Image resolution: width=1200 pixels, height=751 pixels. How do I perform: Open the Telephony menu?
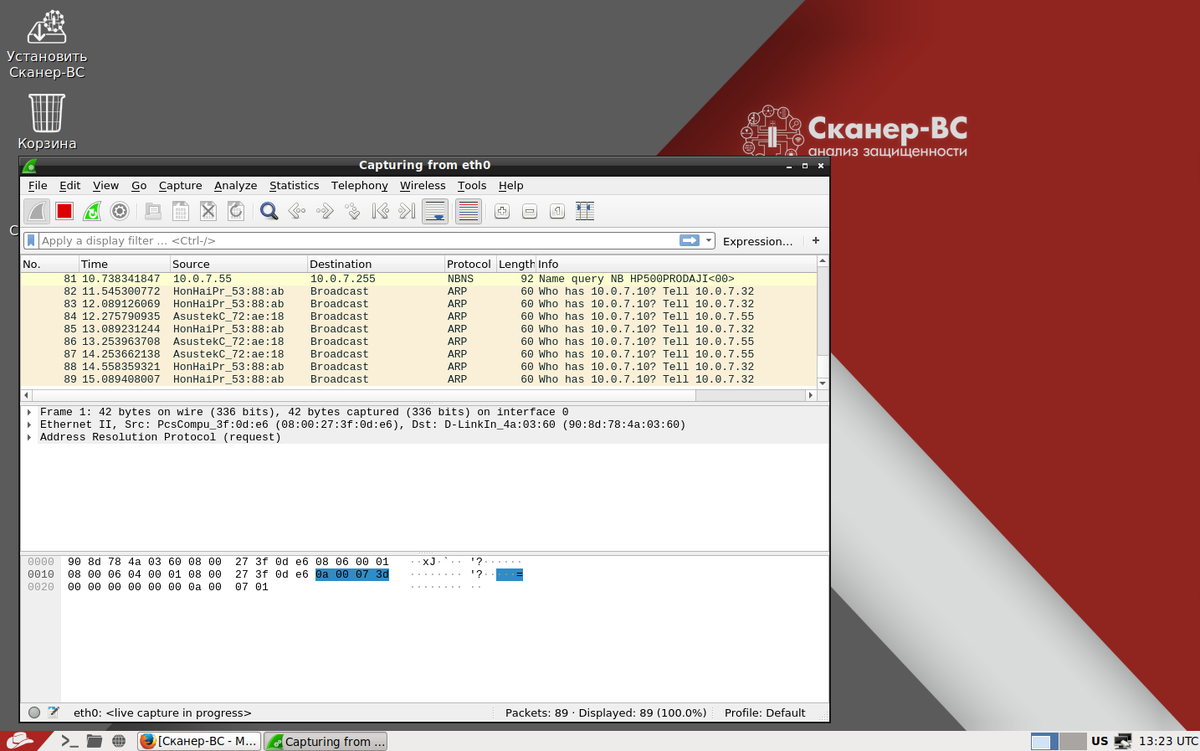click(x=359, y=185)
